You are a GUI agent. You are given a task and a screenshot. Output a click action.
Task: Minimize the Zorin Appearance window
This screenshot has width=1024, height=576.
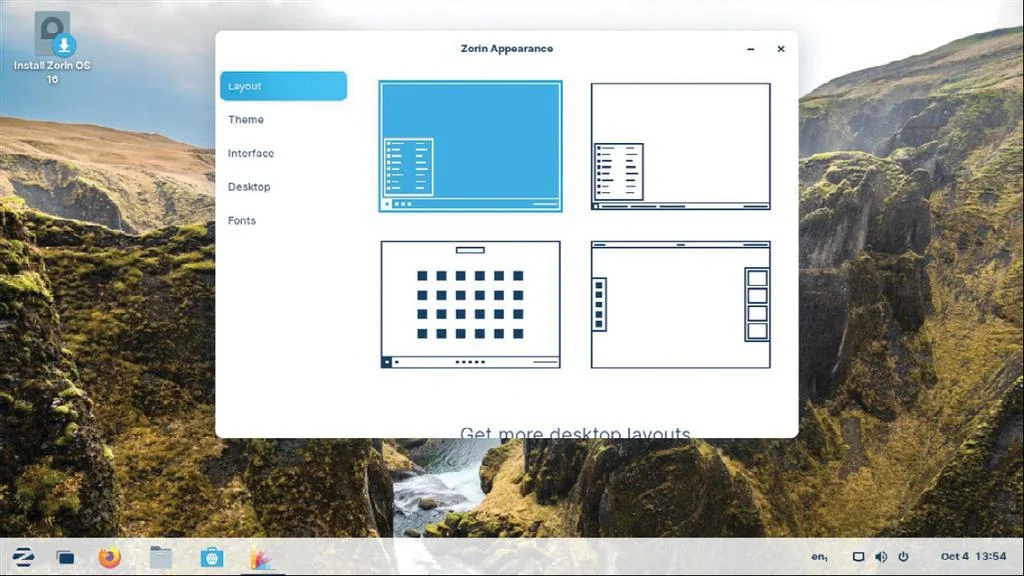(x=751, y=49)
